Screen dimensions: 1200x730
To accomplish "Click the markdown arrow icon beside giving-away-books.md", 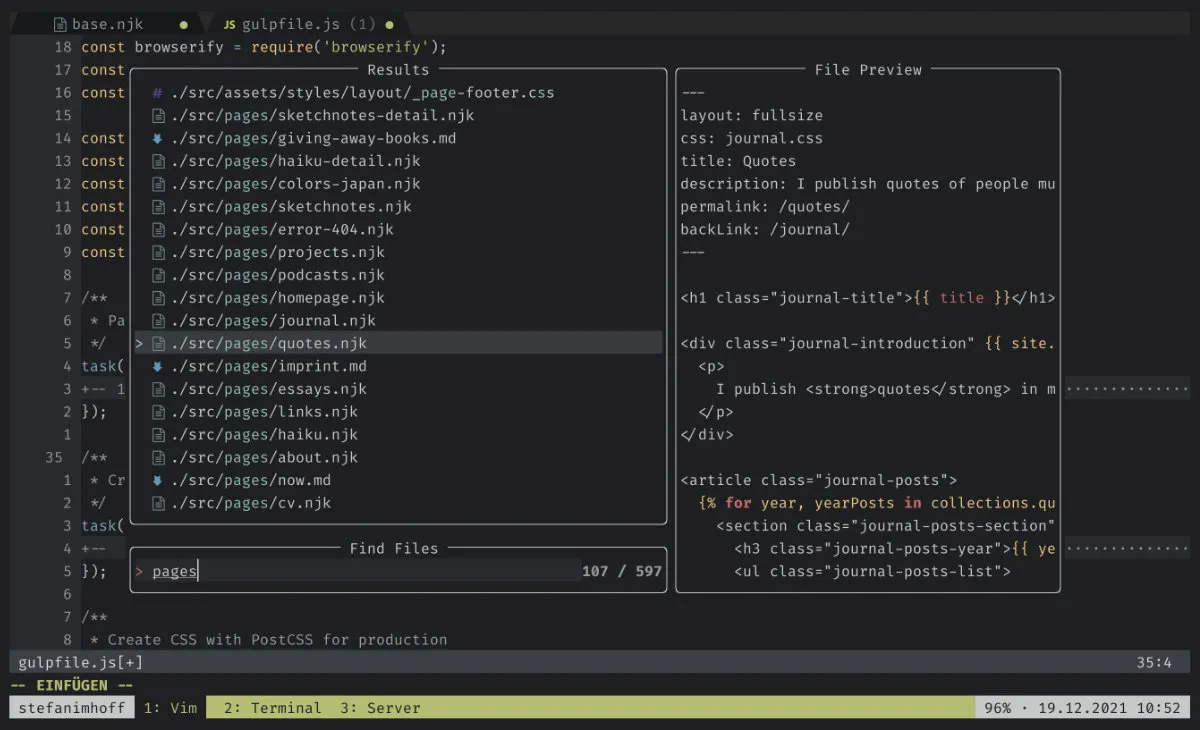I will 157,139.
